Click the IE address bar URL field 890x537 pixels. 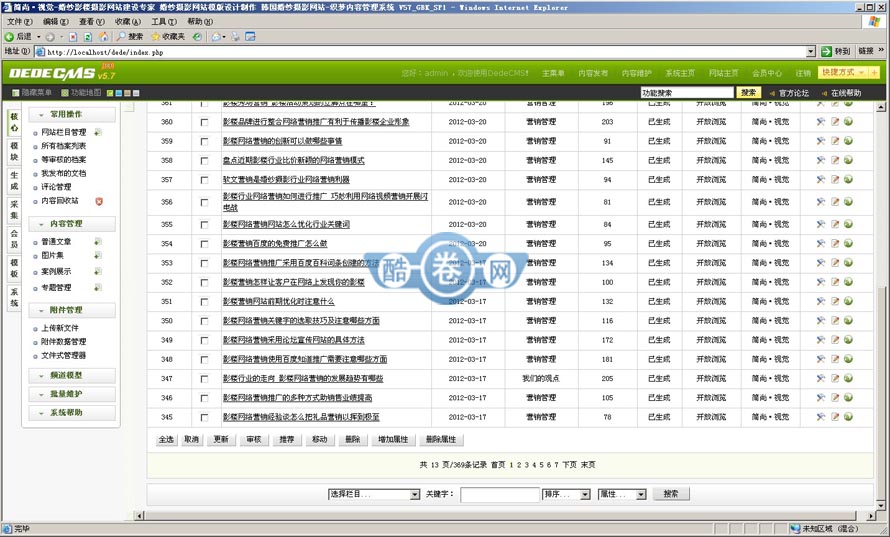pos(426,52)
